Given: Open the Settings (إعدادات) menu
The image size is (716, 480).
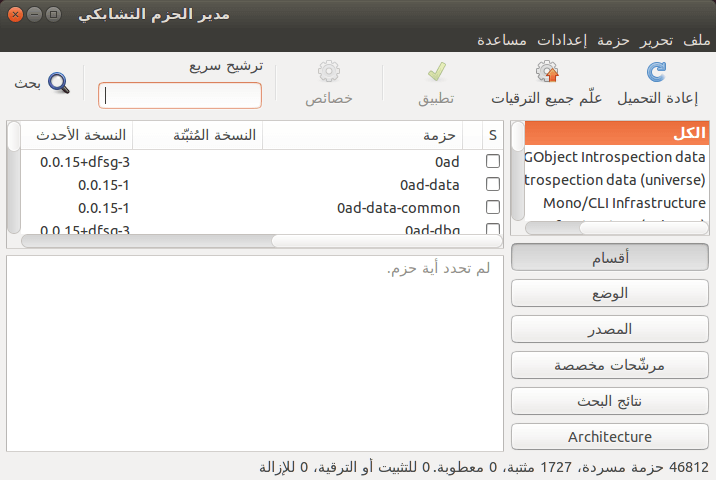Looking at the screenshot, I should (x=562, y=40).
